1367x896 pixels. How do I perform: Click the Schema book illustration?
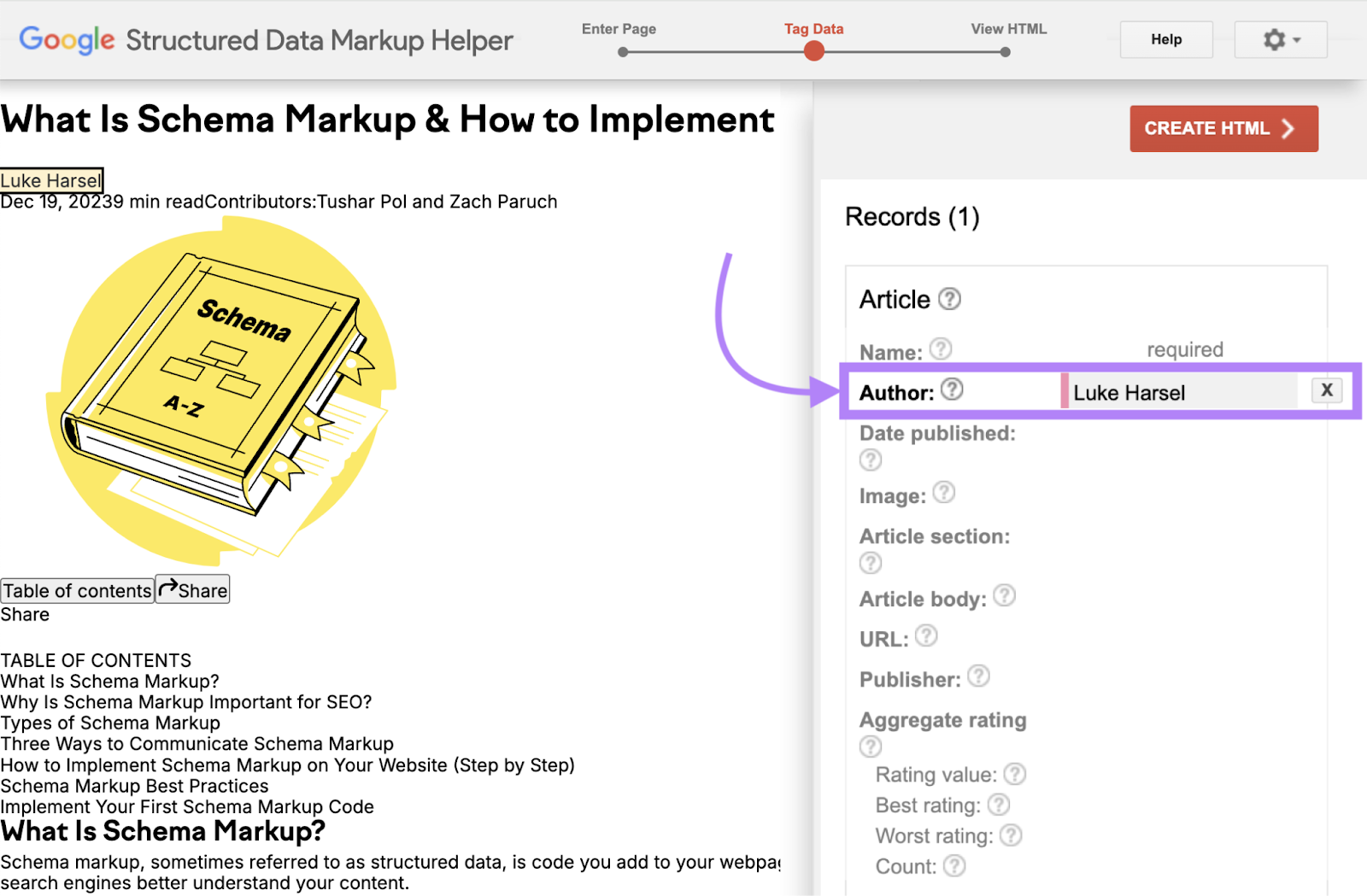tap(221, 391)
